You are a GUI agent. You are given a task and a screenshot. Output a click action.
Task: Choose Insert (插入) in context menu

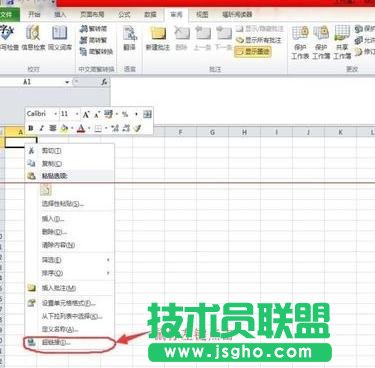pos(70,219)
